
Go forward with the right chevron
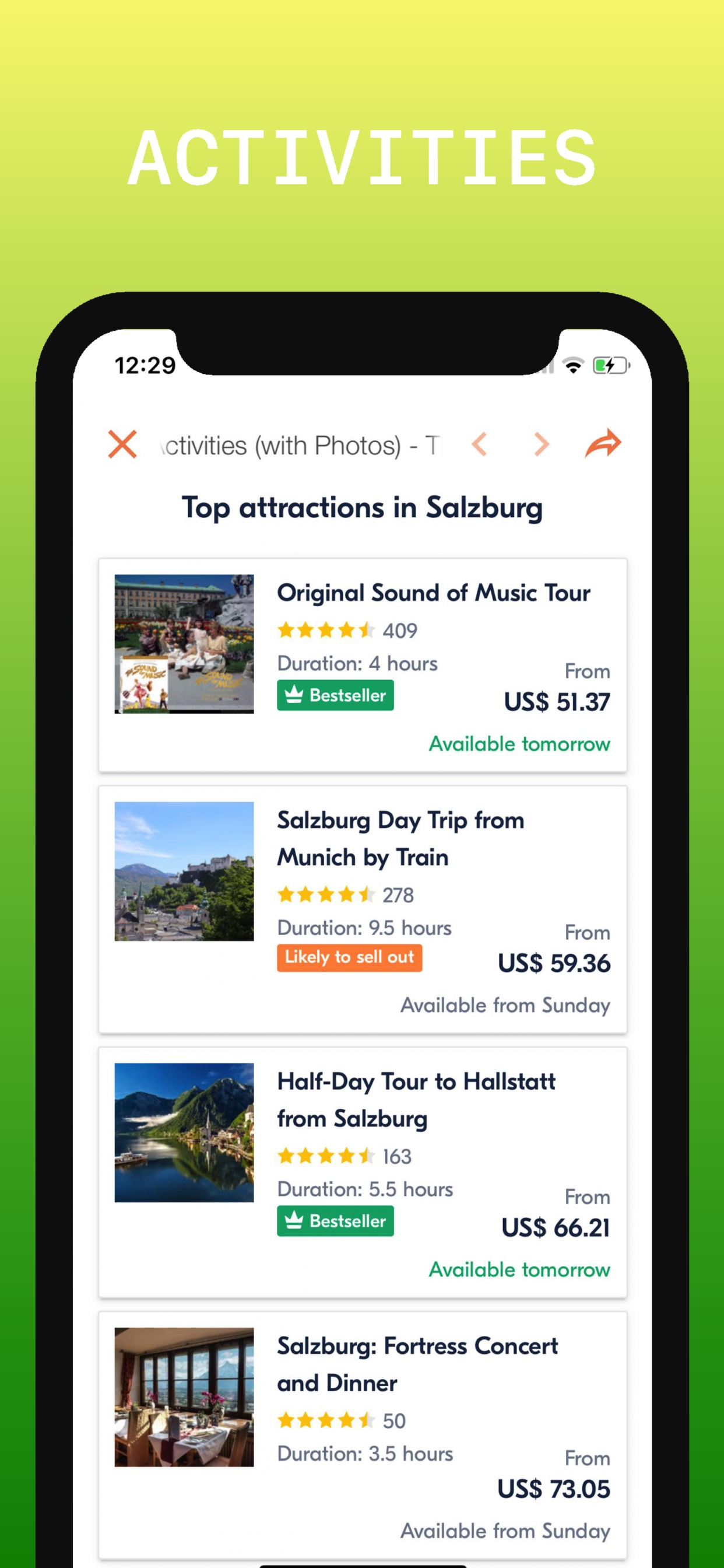(541, 444)
